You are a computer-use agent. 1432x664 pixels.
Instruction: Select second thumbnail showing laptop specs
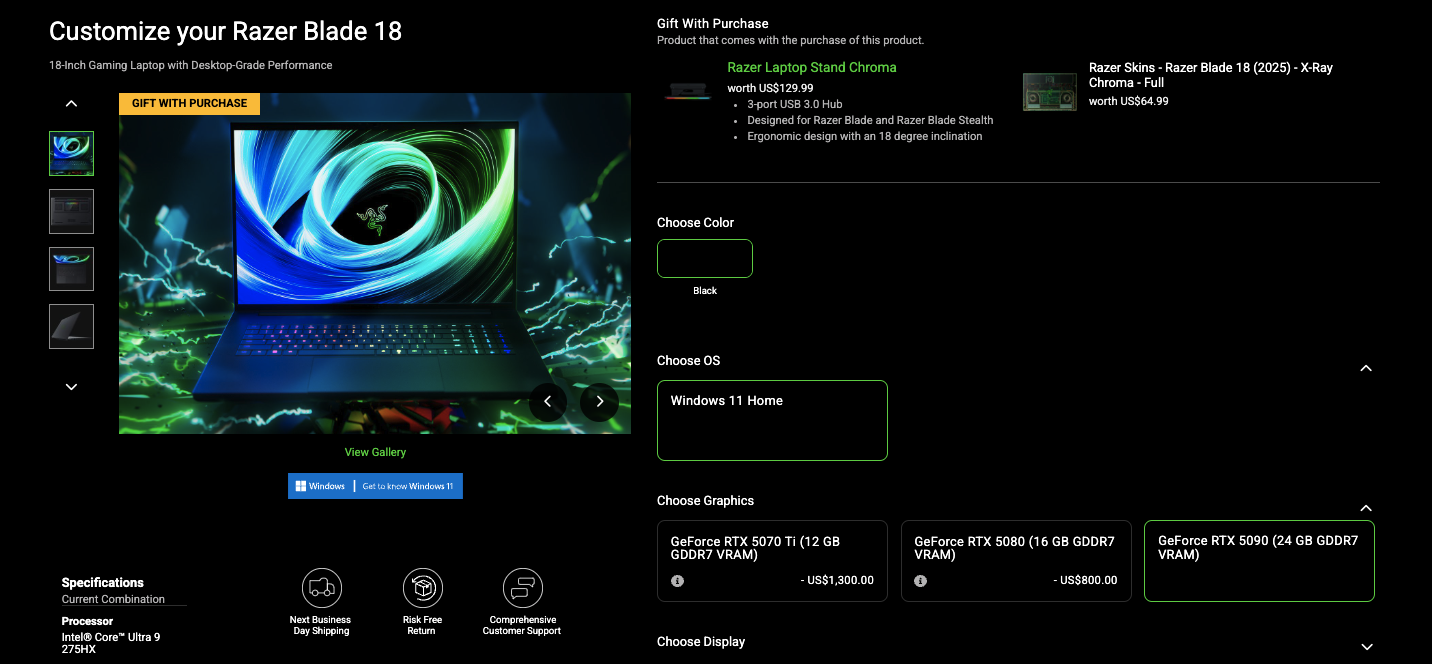tap(71, 211)
